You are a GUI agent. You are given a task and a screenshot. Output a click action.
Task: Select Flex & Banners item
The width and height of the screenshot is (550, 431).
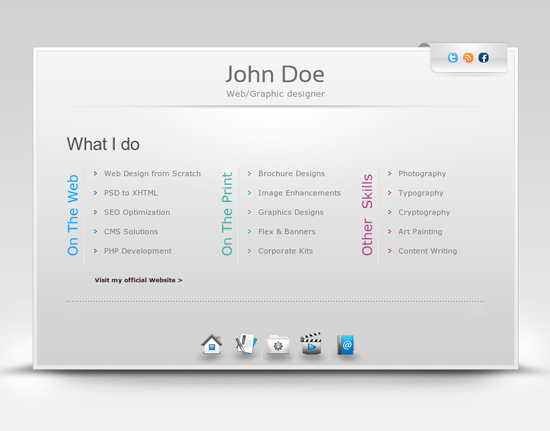tap(287, 231)
